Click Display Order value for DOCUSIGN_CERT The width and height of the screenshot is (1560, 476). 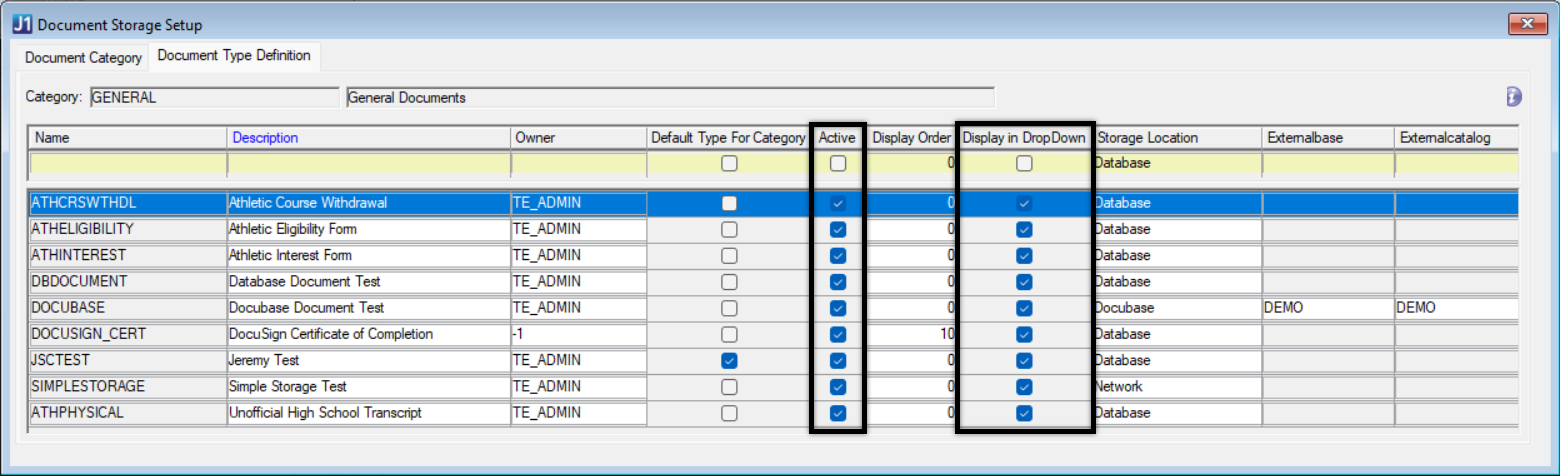(911, 334)
